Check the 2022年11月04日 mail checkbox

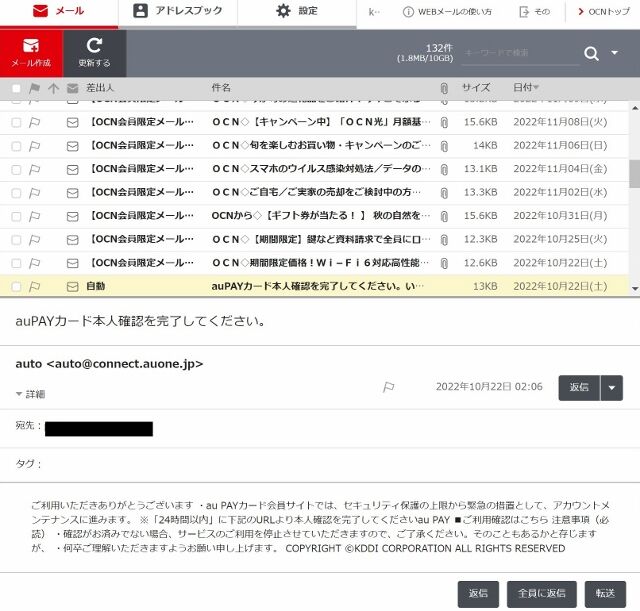pos(16,169)
